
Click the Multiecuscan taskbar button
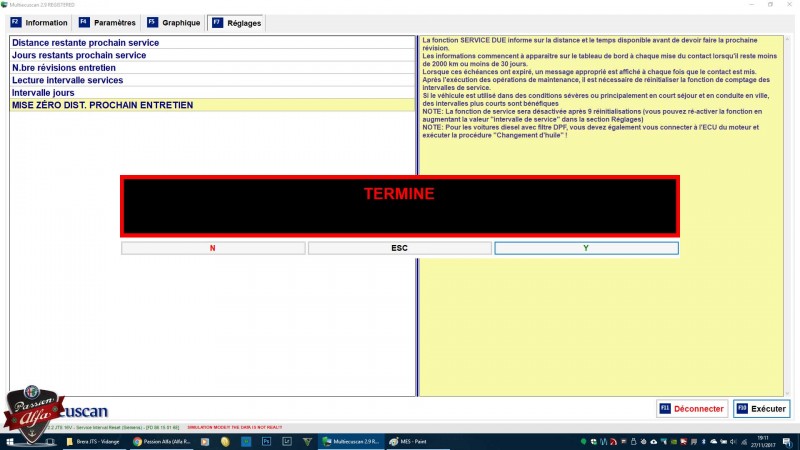[x=350, y=441]
